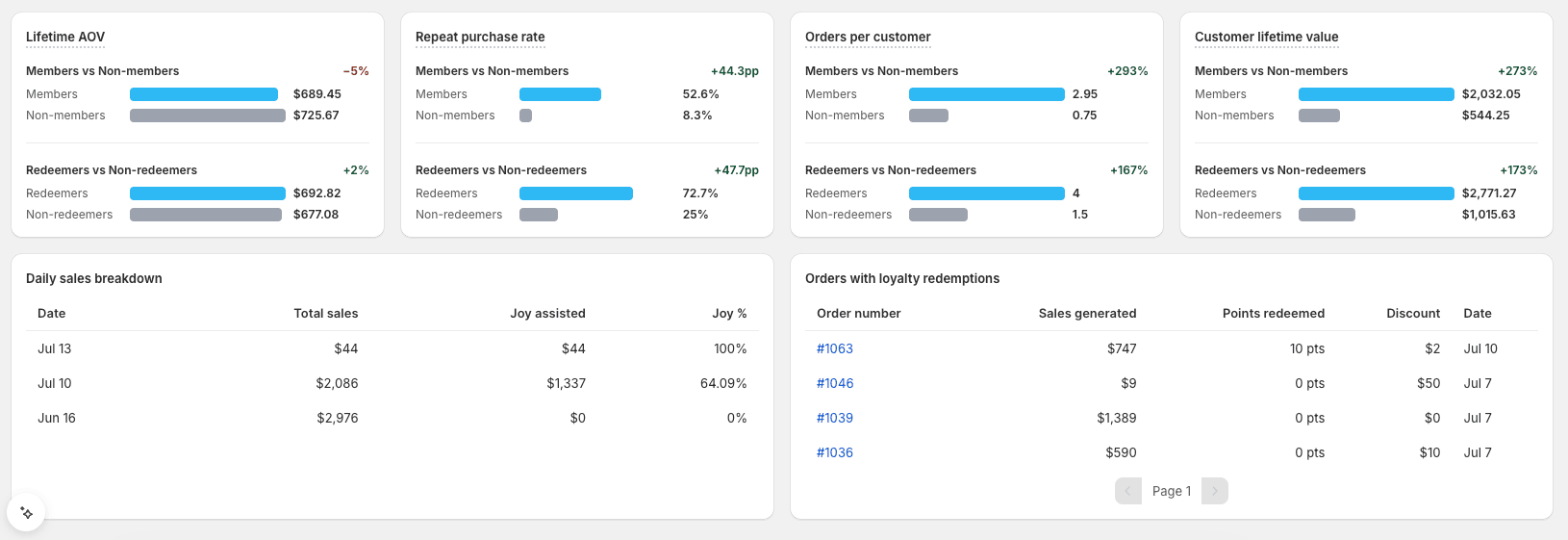
Task: Click the +173% change indicator
Action: pyautogui.click(x=1519, y=170)
